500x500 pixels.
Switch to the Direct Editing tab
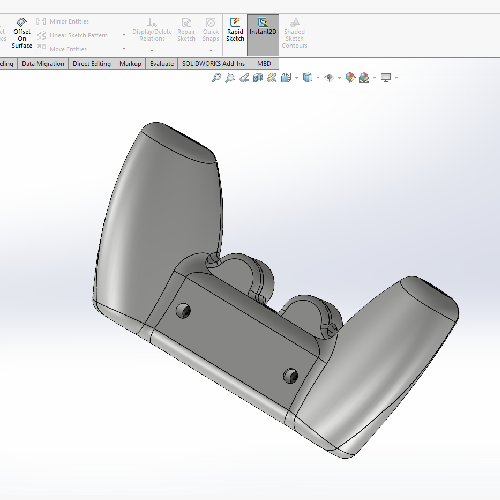coord(92,63)
